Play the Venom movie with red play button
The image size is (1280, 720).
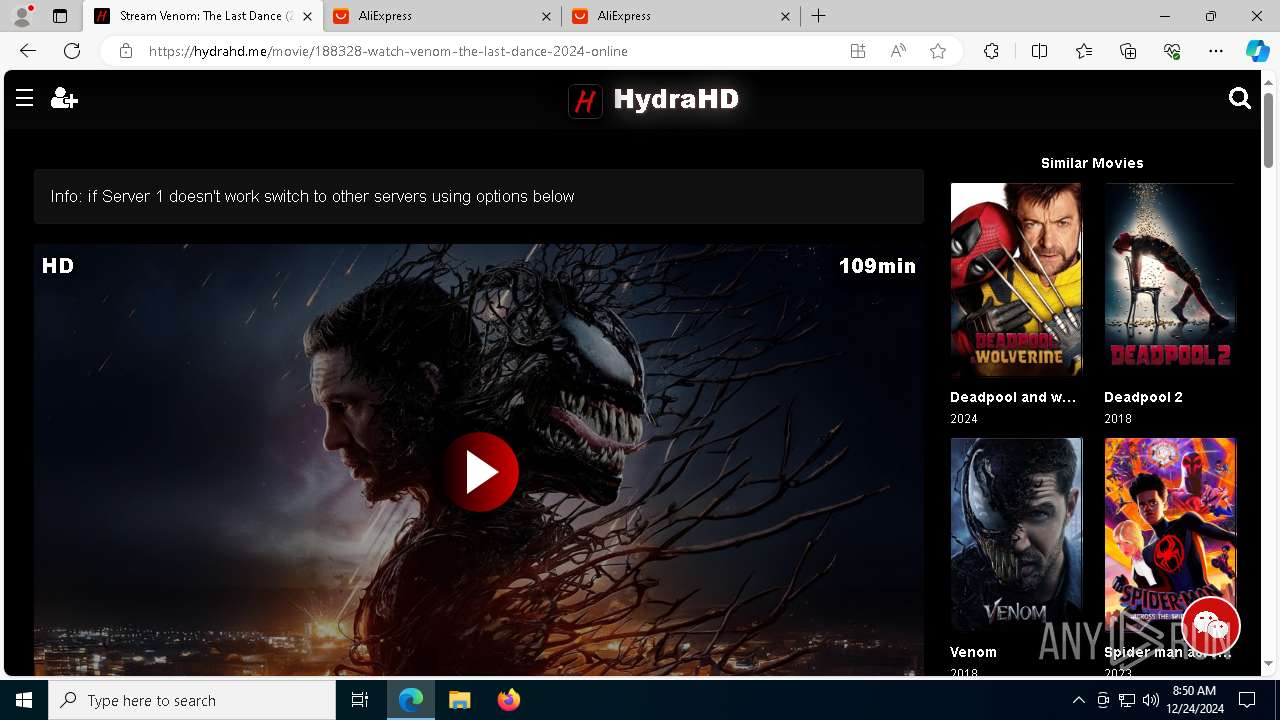(x=481, y=472)
